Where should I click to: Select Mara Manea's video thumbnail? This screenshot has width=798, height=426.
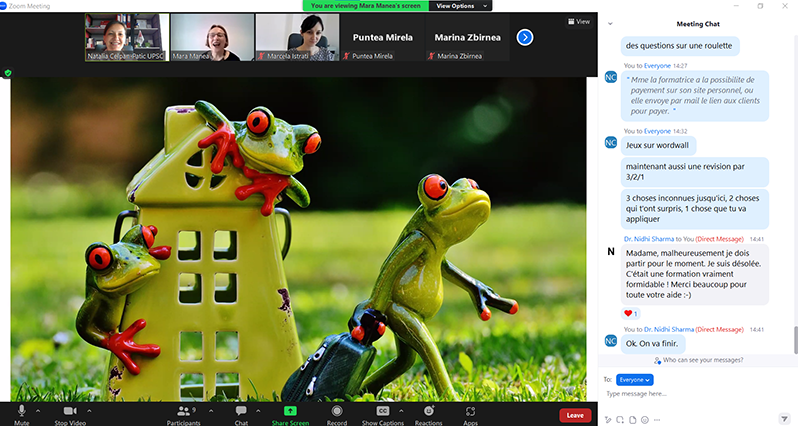point(212,37)
